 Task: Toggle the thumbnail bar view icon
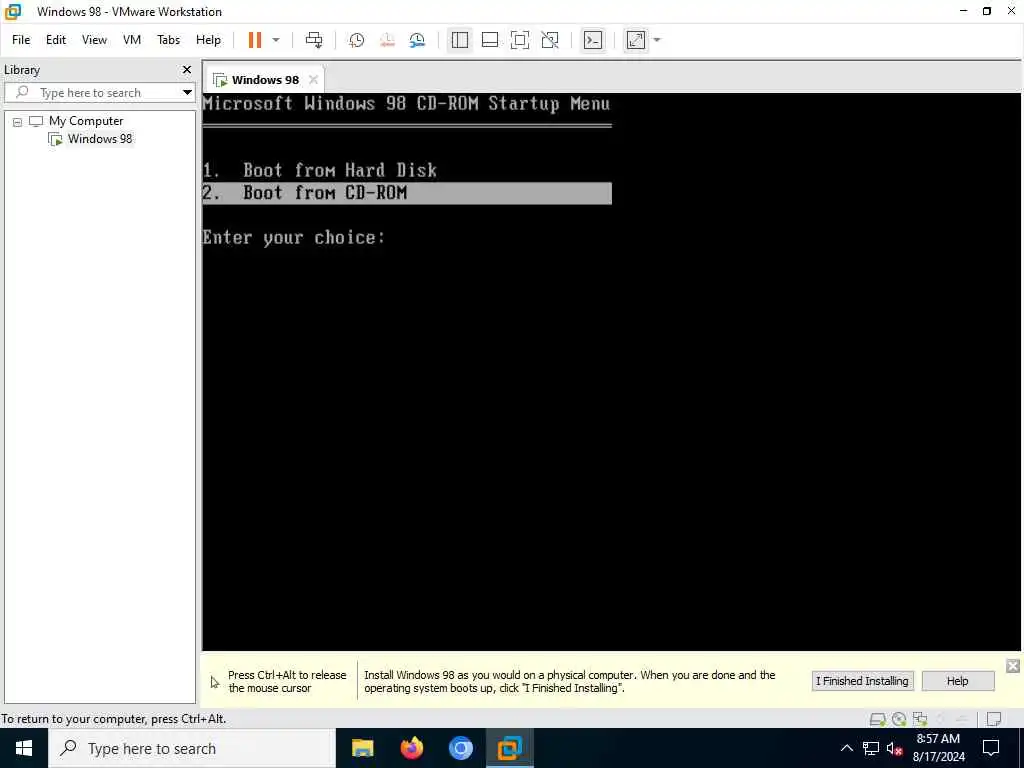[x=490, y=40]
